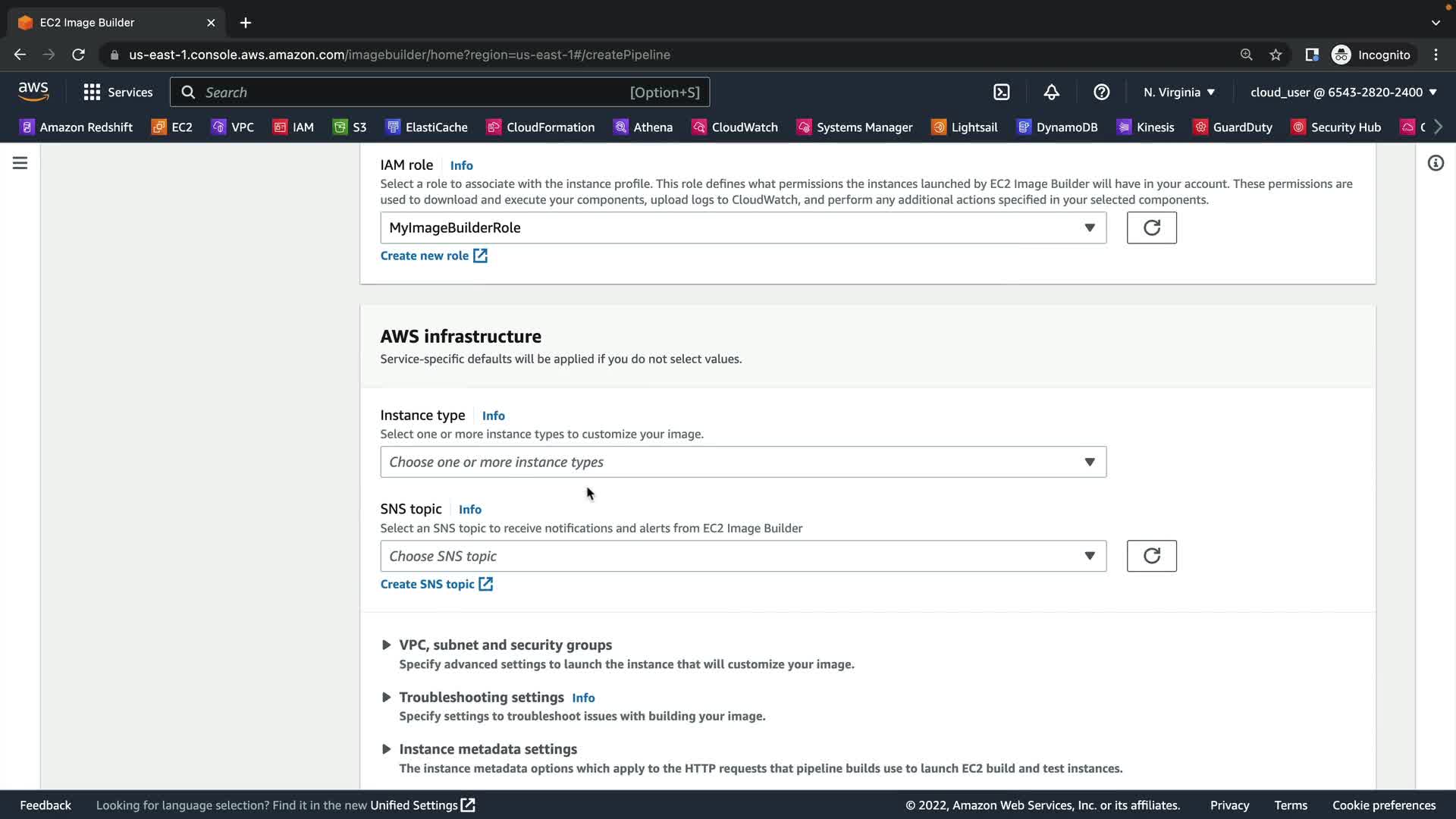Open the IAM role dropdown
The height and width of the screenshot is (819, 1456).
click(742, 227)
